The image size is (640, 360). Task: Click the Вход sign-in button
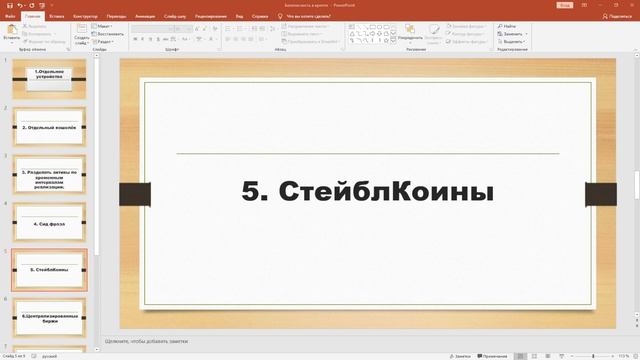click(x=565, y=5)
